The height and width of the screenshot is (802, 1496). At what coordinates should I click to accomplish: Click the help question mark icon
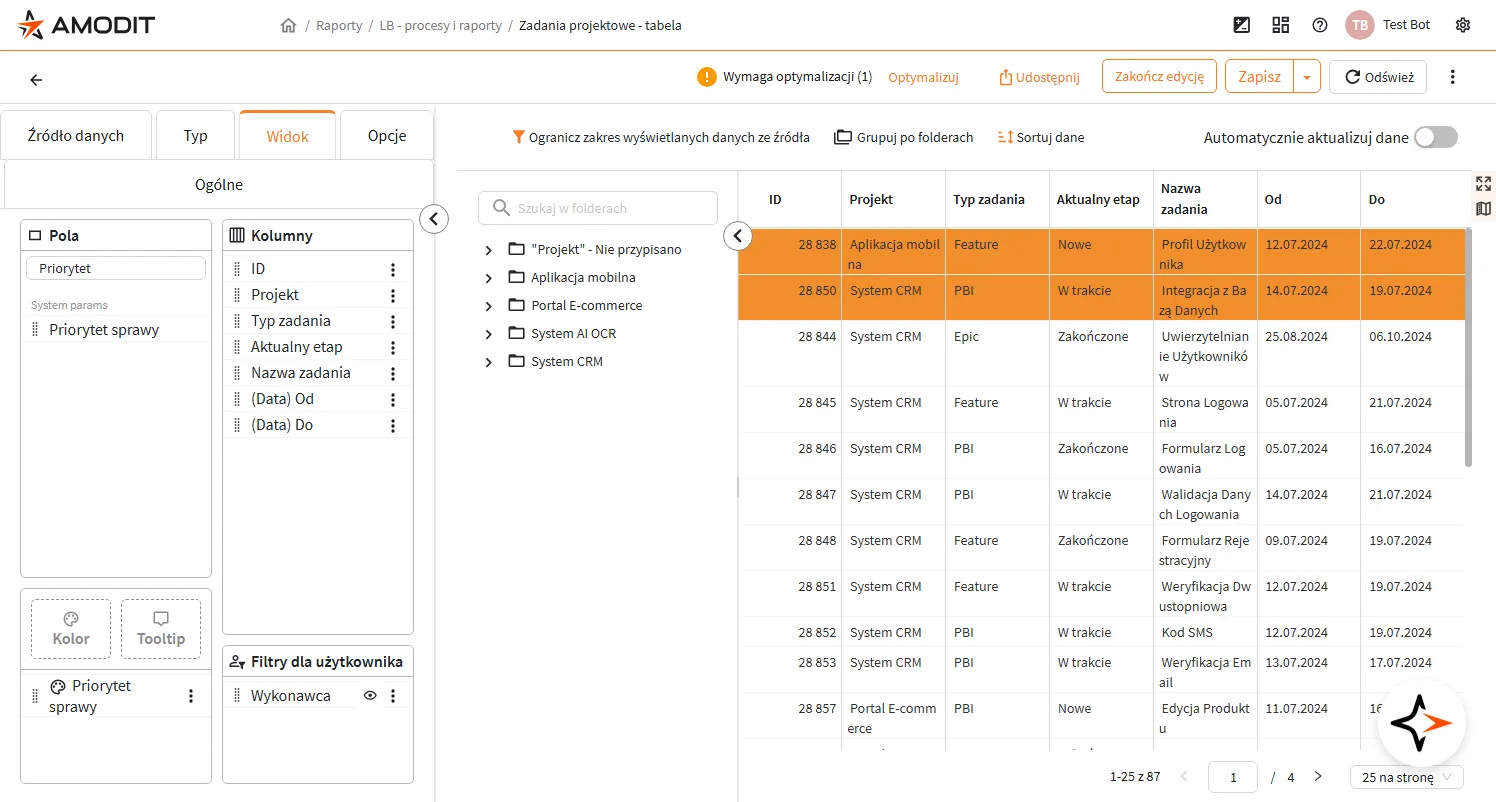coord(1320,25)
